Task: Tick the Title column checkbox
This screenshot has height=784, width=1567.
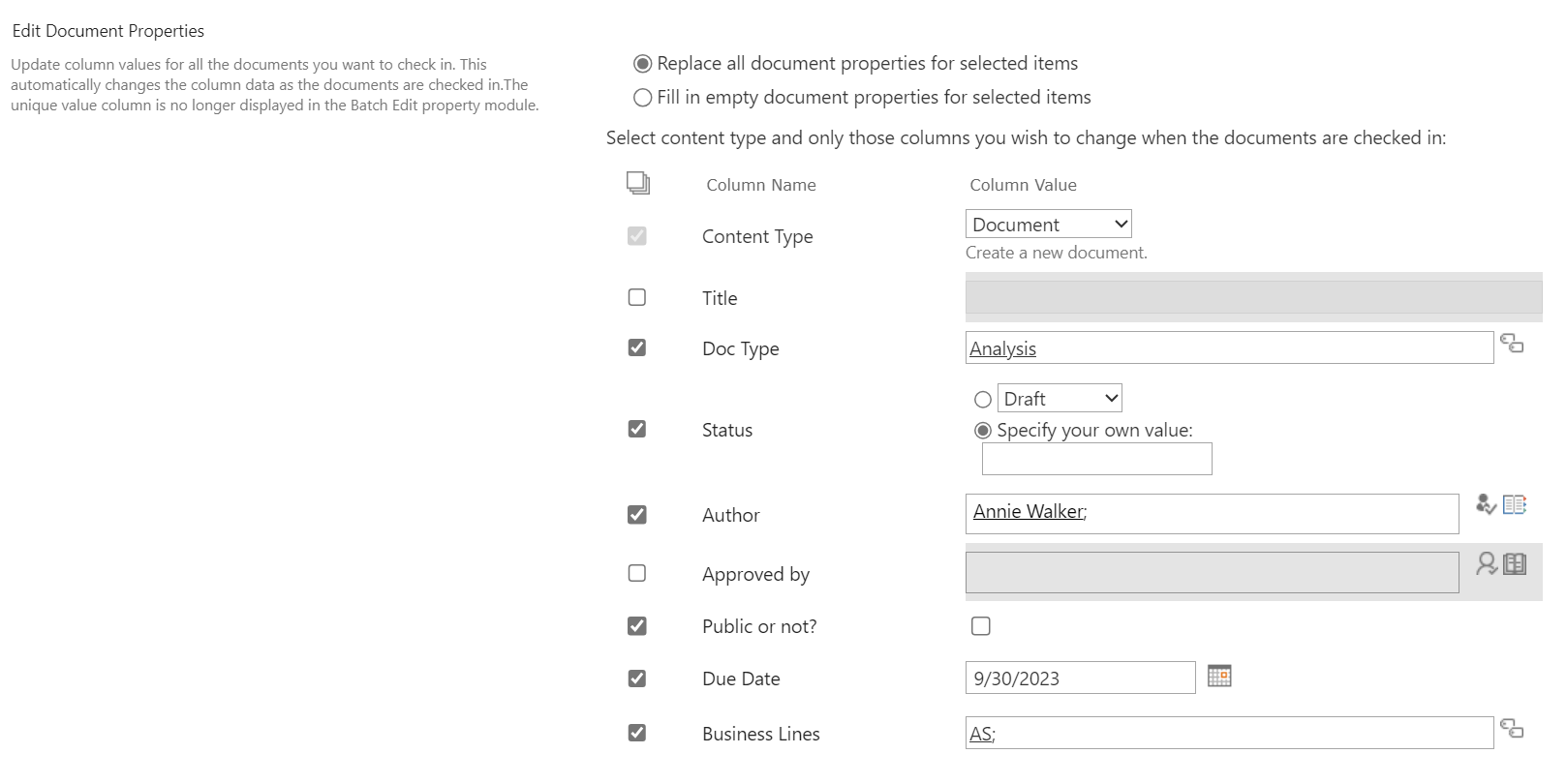Action: [x=637, y=297]
